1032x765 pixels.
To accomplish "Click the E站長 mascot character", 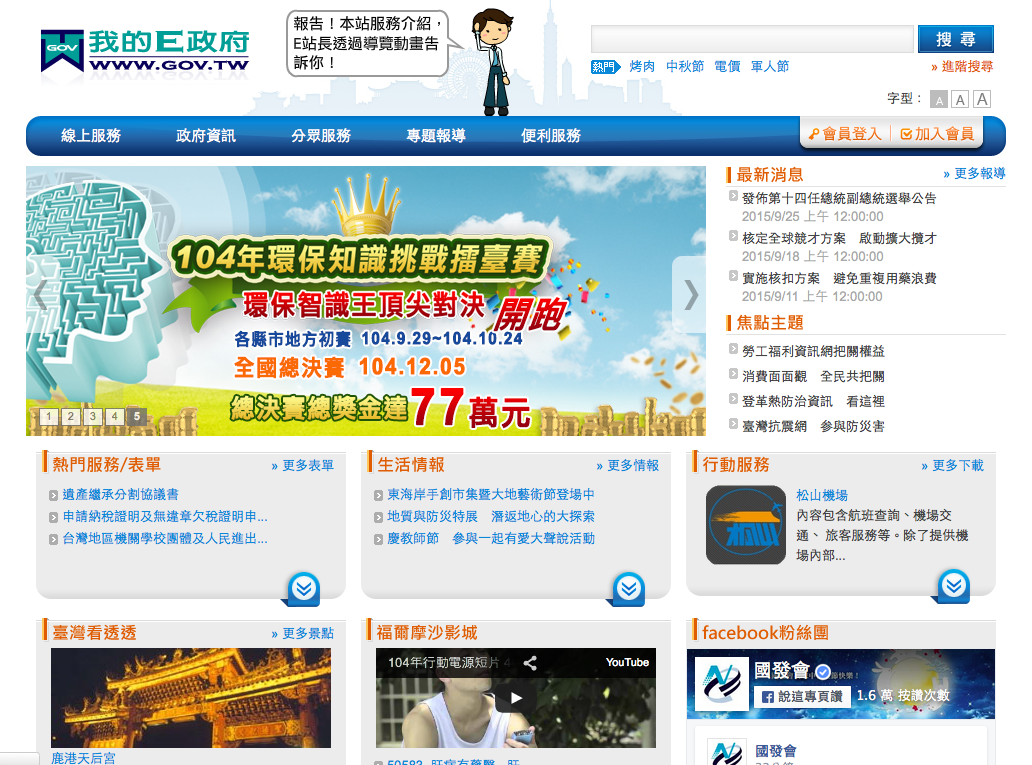I will (494, 62).
